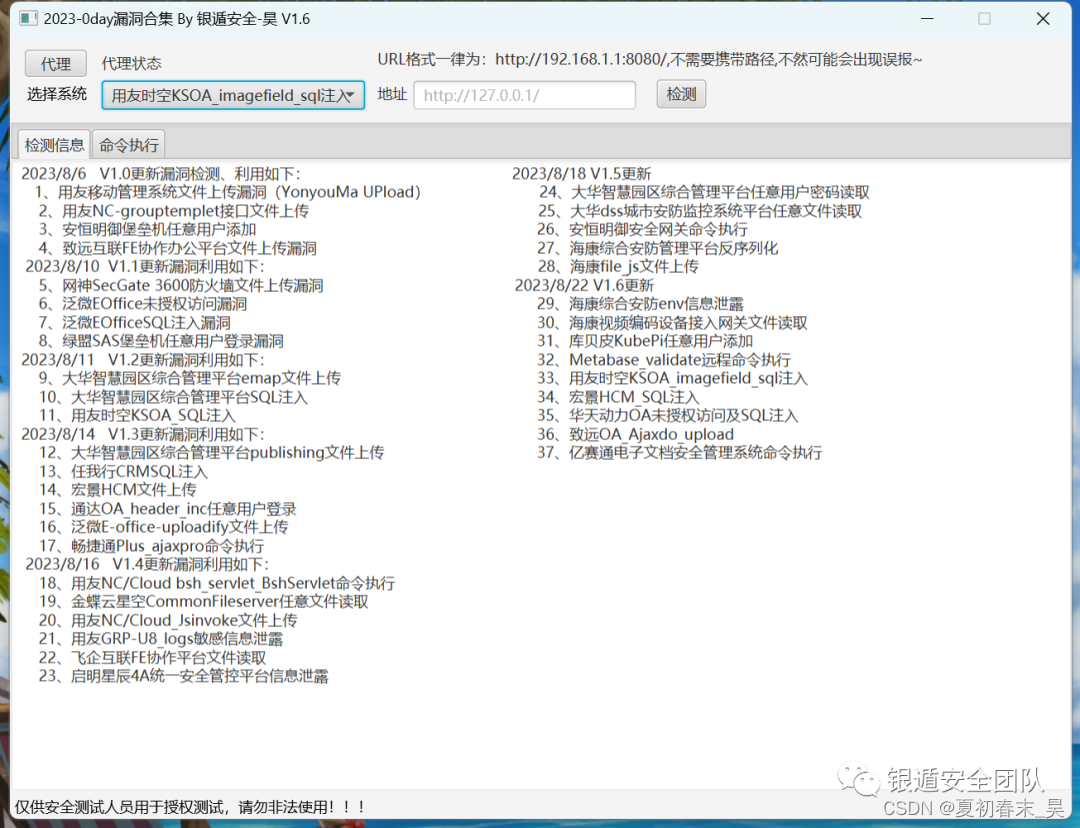Image resolution: width=1080 pixels, height=828 pixels.
Task: Expand the system selection combo box
Action: (x=233, y=95)
